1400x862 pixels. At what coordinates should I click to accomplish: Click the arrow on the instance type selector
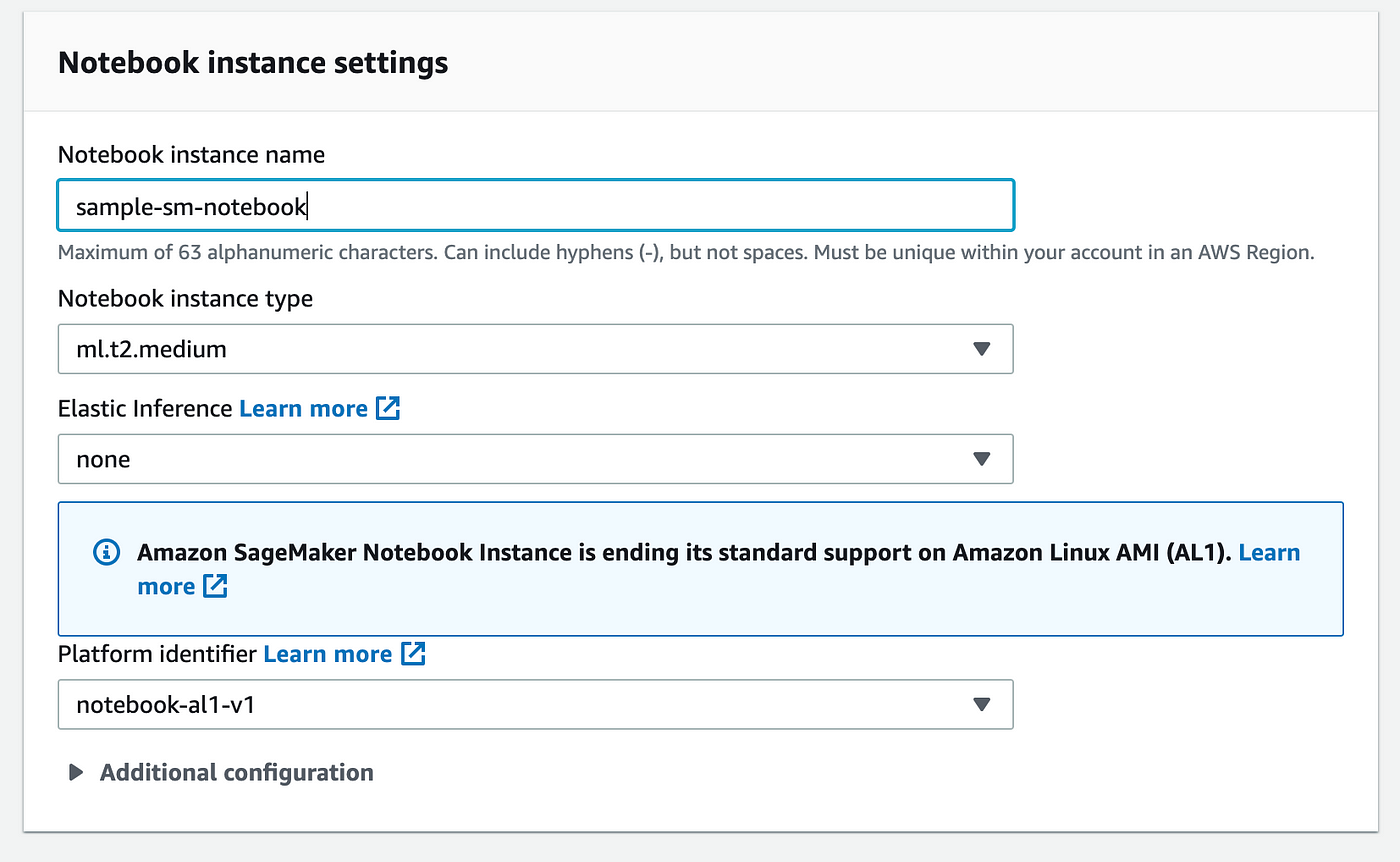981,349
